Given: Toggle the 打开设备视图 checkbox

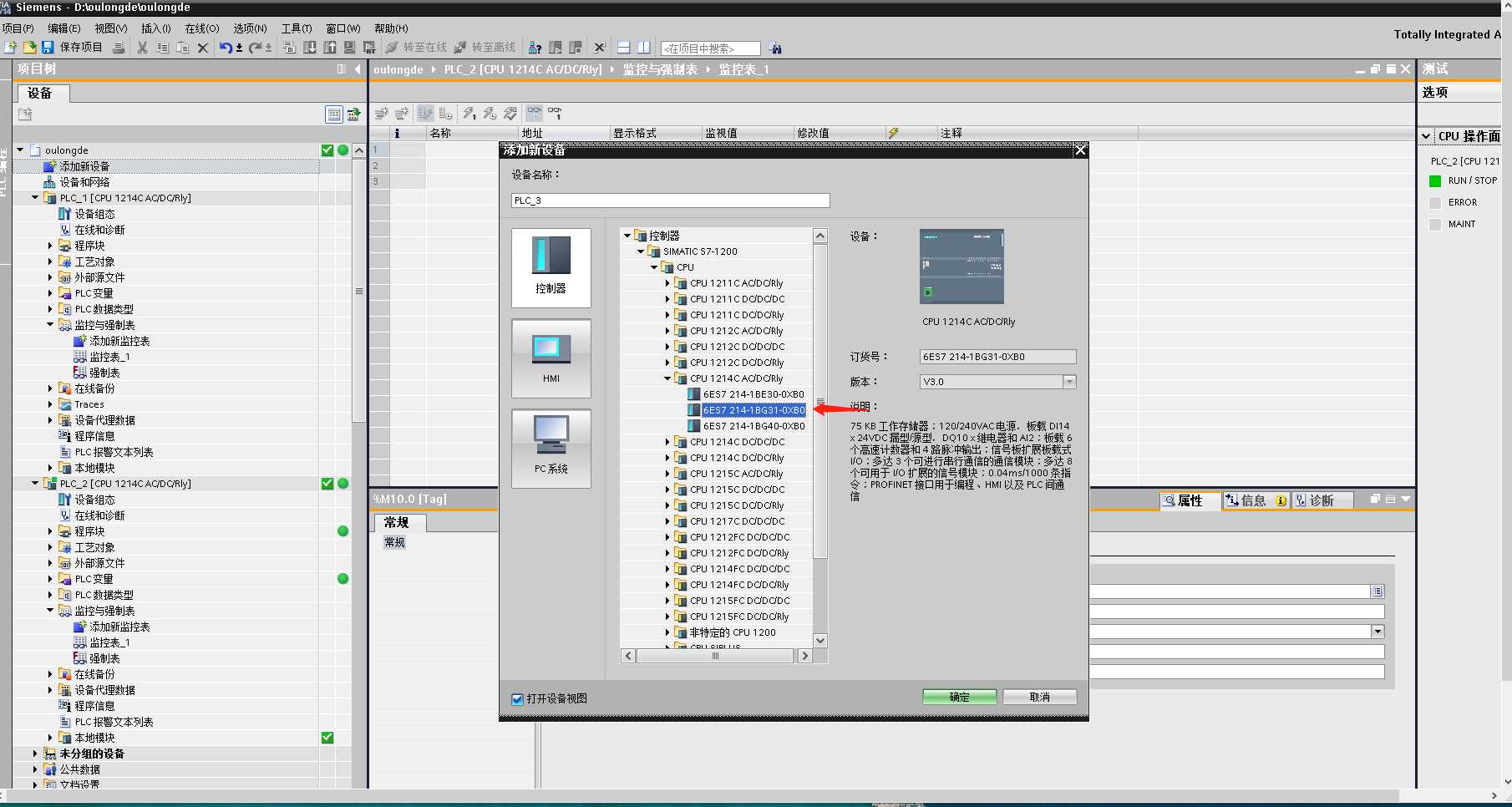Looking at the screenshot, I should pyautogui.click(x=517, y=699).
